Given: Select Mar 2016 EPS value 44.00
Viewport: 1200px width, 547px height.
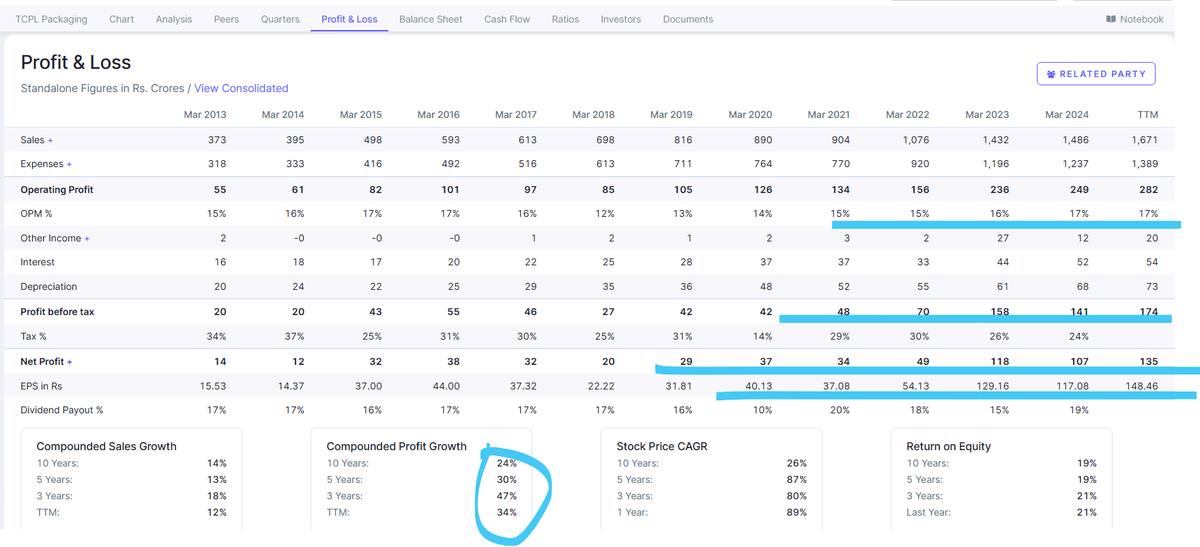Looking at the screenshot, I should pos(444,385).
